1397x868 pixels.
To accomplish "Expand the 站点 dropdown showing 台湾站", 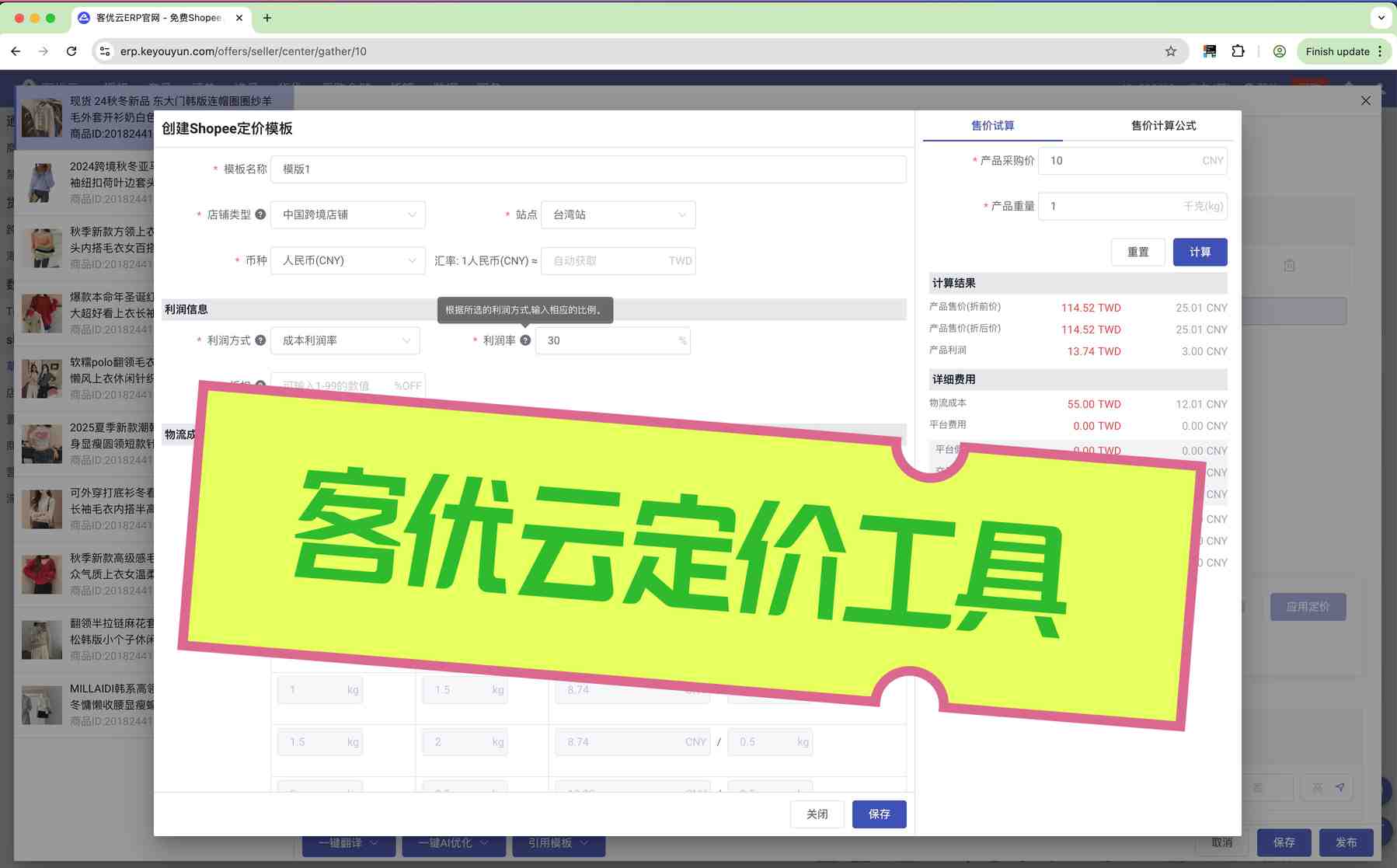I will point(618,215).
